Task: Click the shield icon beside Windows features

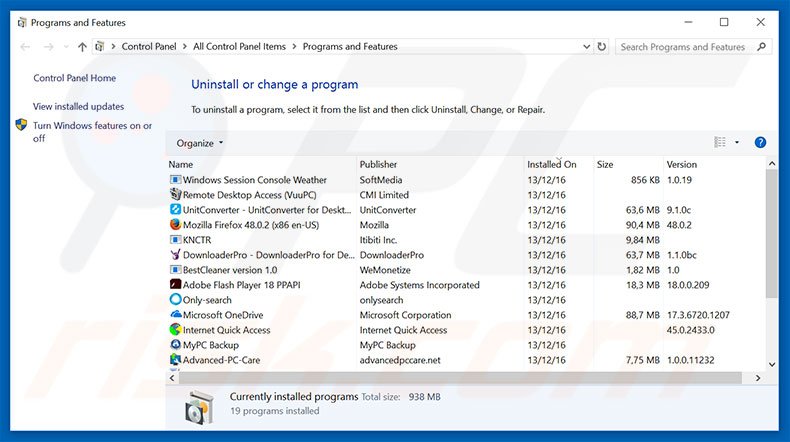Action: point(21,124)
